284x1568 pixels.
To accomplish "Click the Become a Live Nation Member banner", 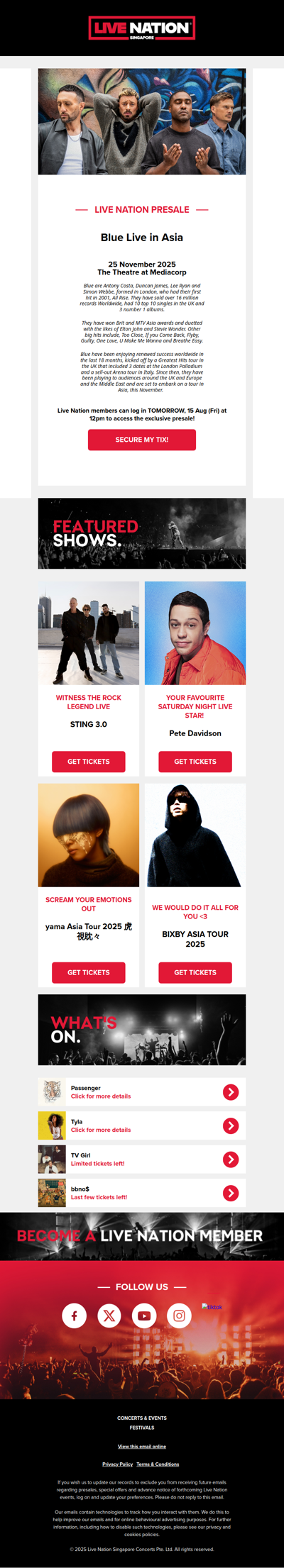I will click(142, 1235).
